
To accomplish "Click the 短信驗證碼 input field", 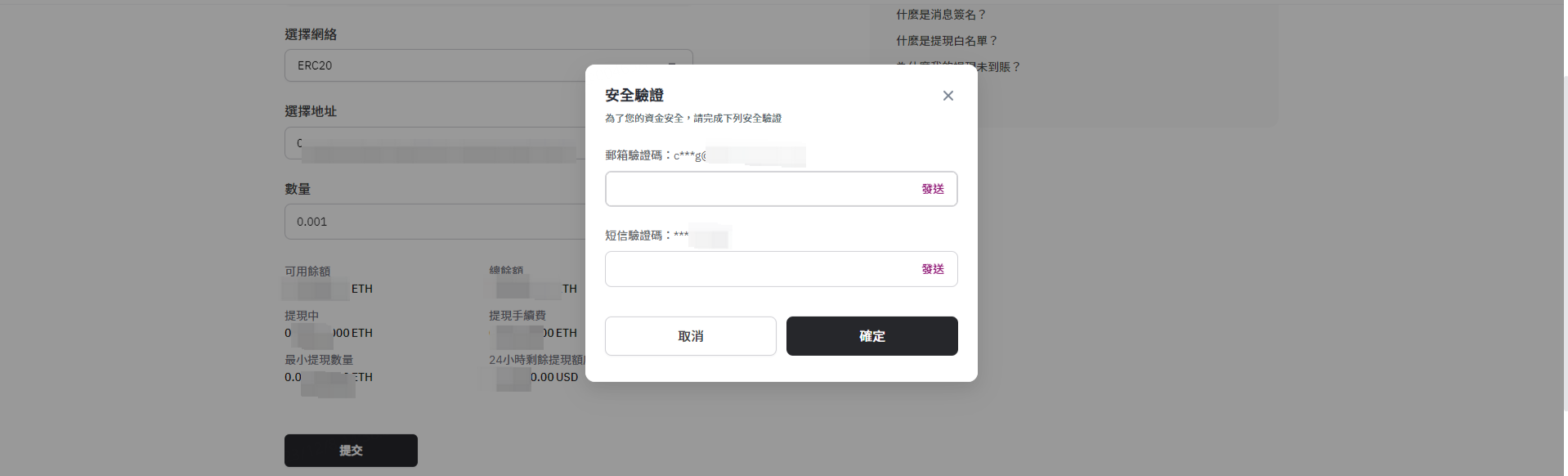I will pos(760,269).
